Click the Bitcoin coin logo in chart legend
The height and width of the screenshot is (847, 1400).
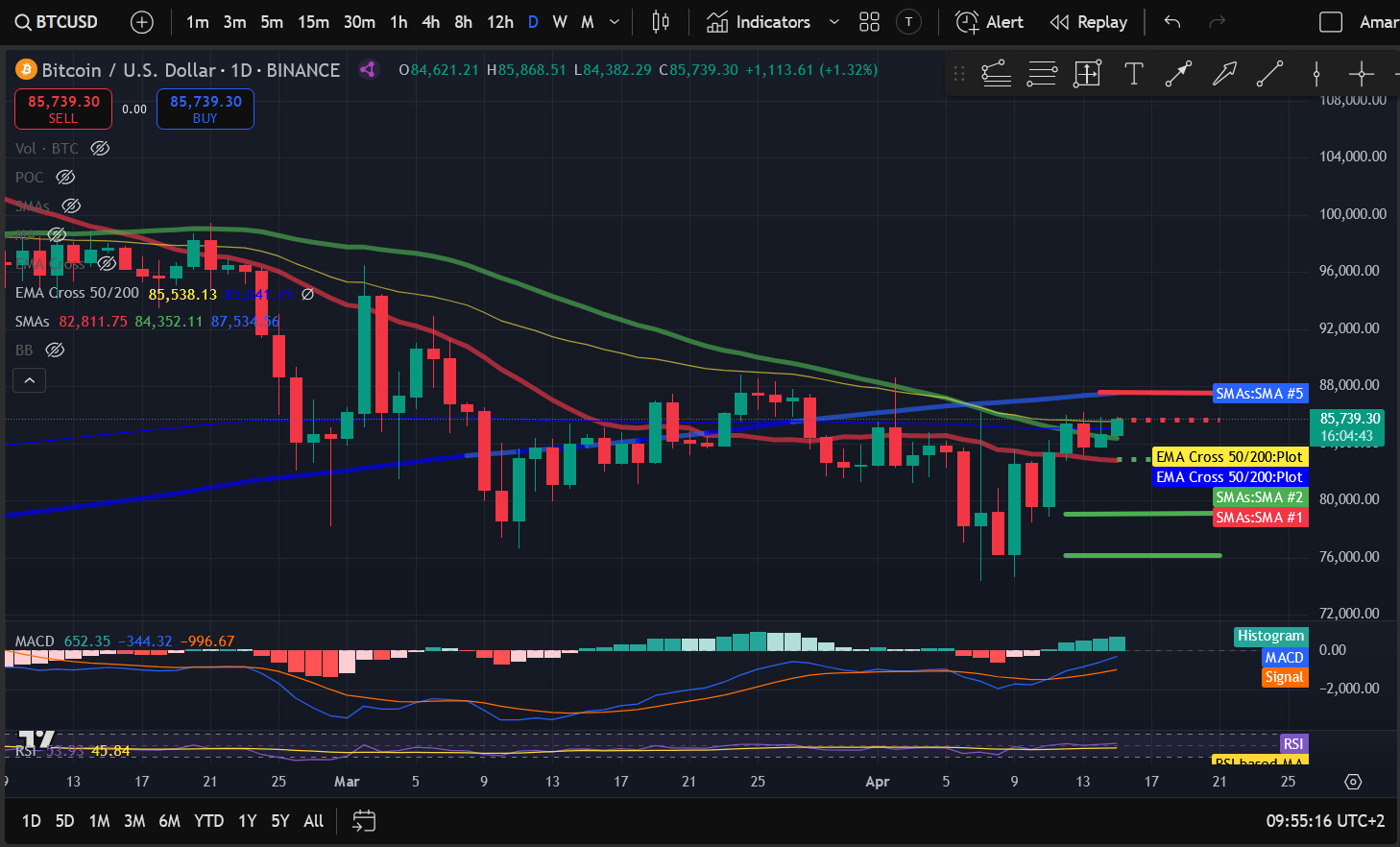(26, 69)
